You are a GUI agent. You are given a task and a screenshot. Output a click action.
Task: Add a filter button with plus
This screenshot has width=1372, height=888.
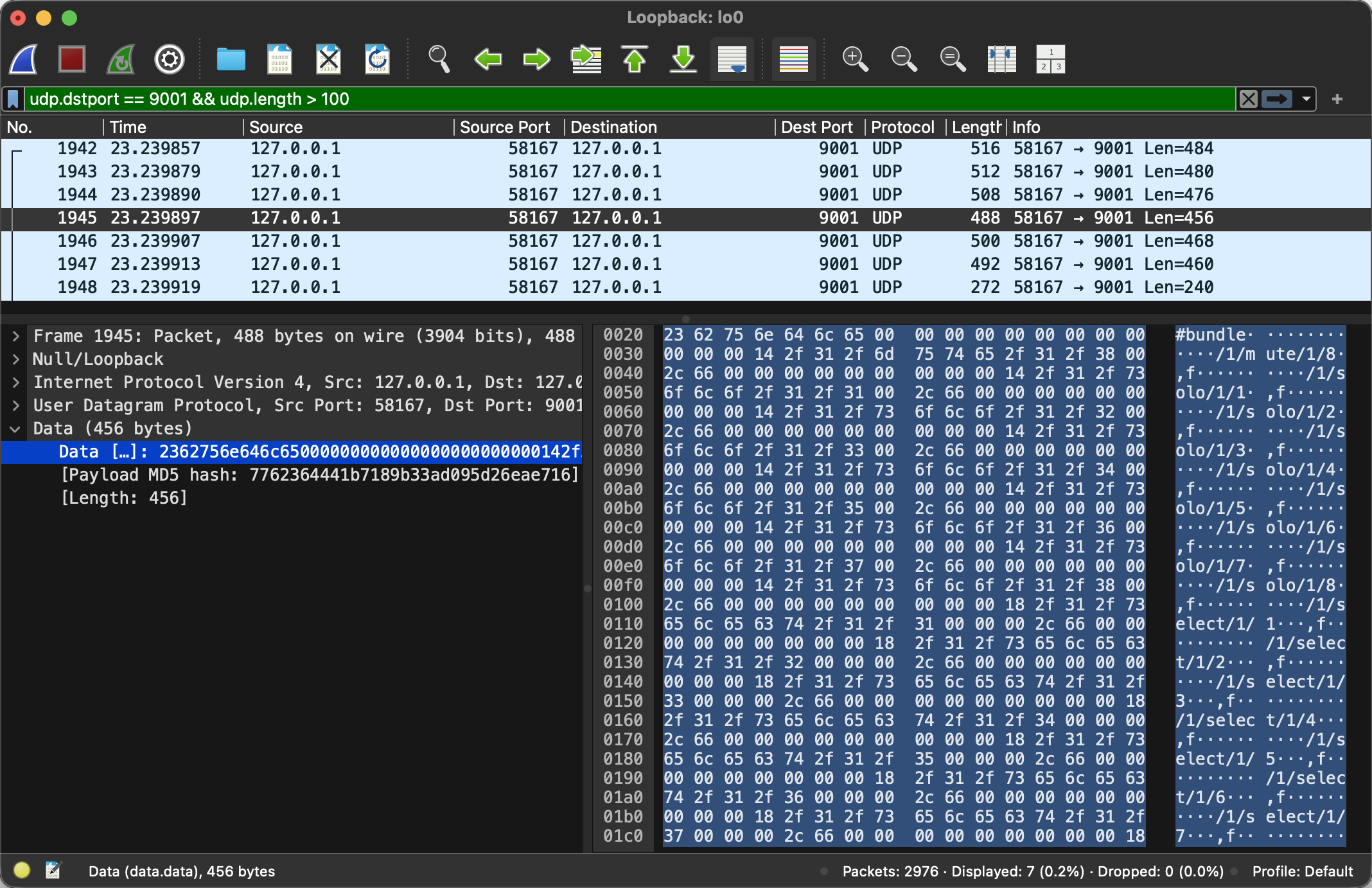point(1337,99)
